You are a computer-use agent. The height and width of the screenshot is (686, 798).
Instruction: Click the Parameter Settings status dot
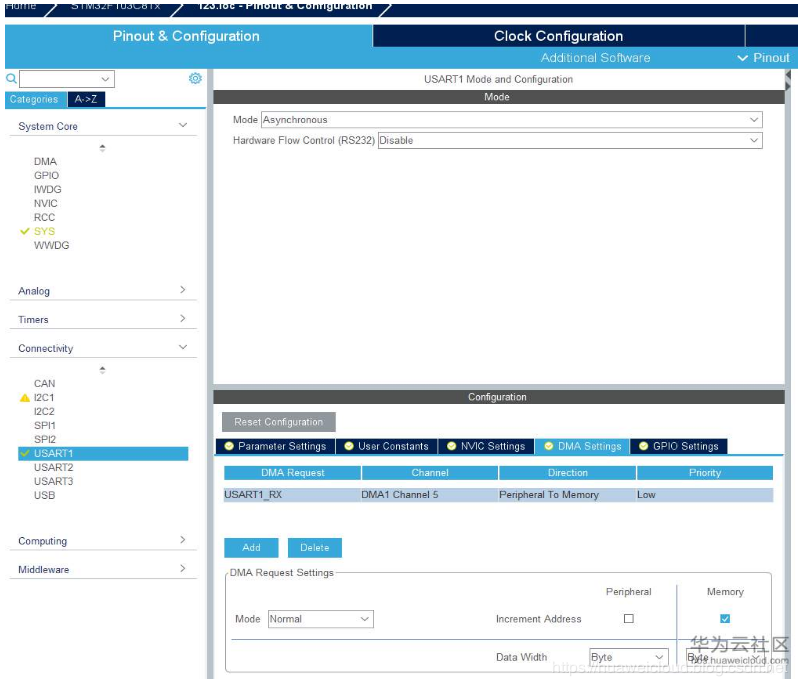(x=229, y=446)
